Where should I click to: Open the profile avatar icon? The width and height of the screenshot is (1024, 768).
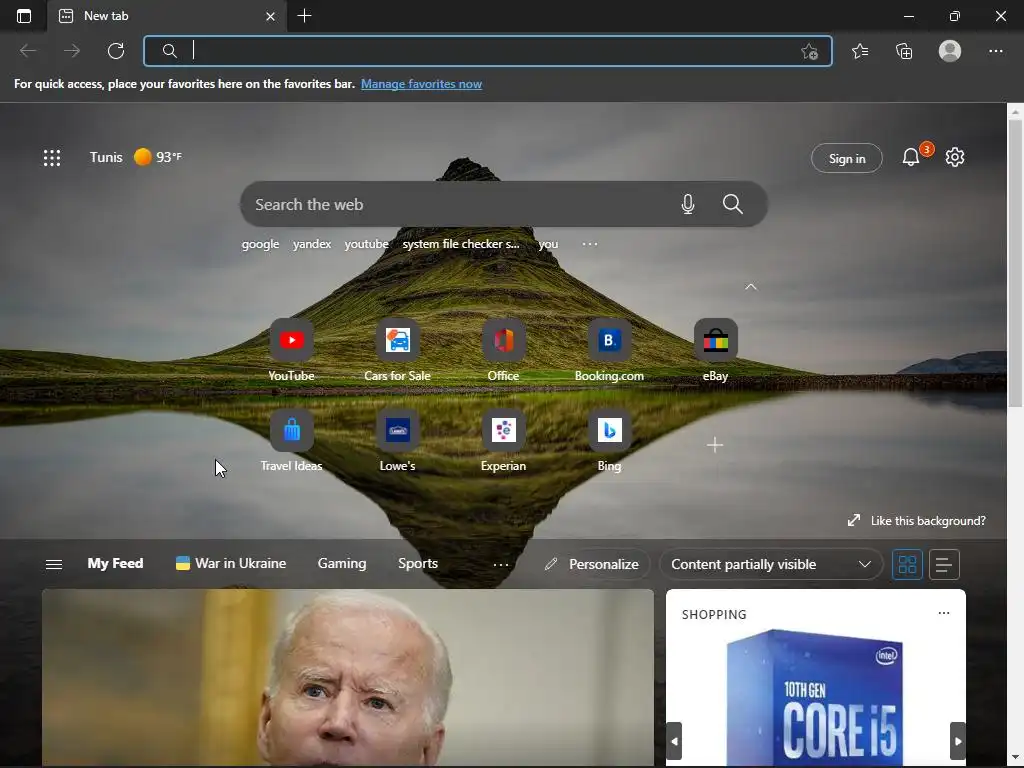(x=950, y=51)
